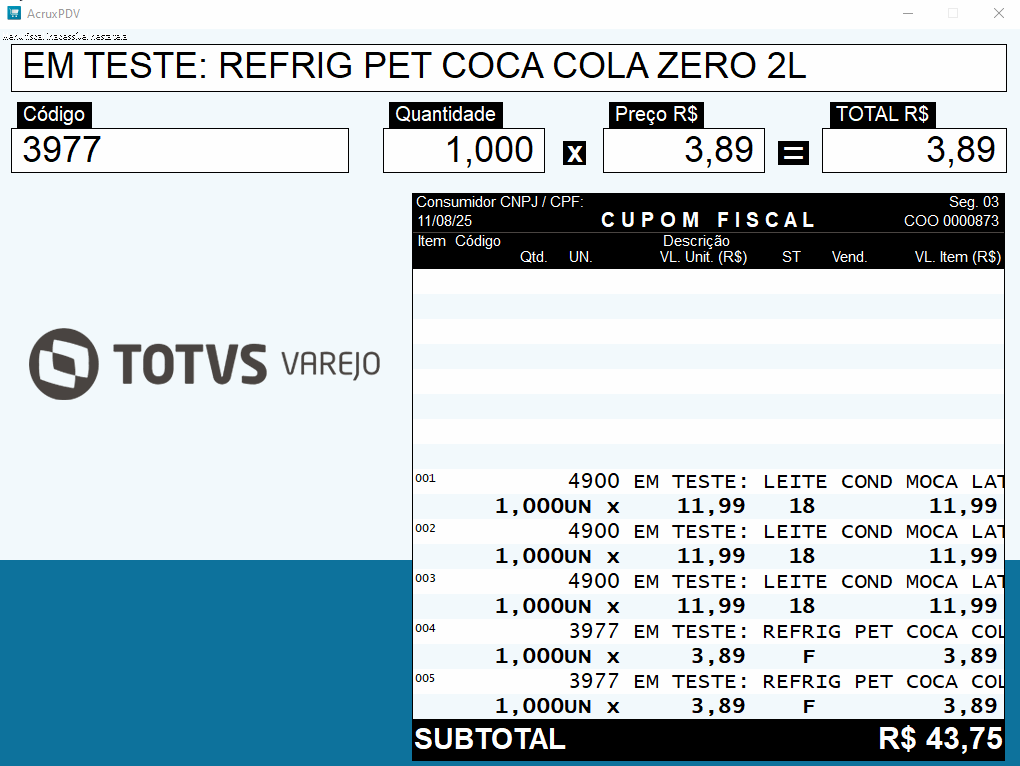1020x766 pixels.
Task: Click the Preço R$ field showing 3,89
Action: pos(684,150)
